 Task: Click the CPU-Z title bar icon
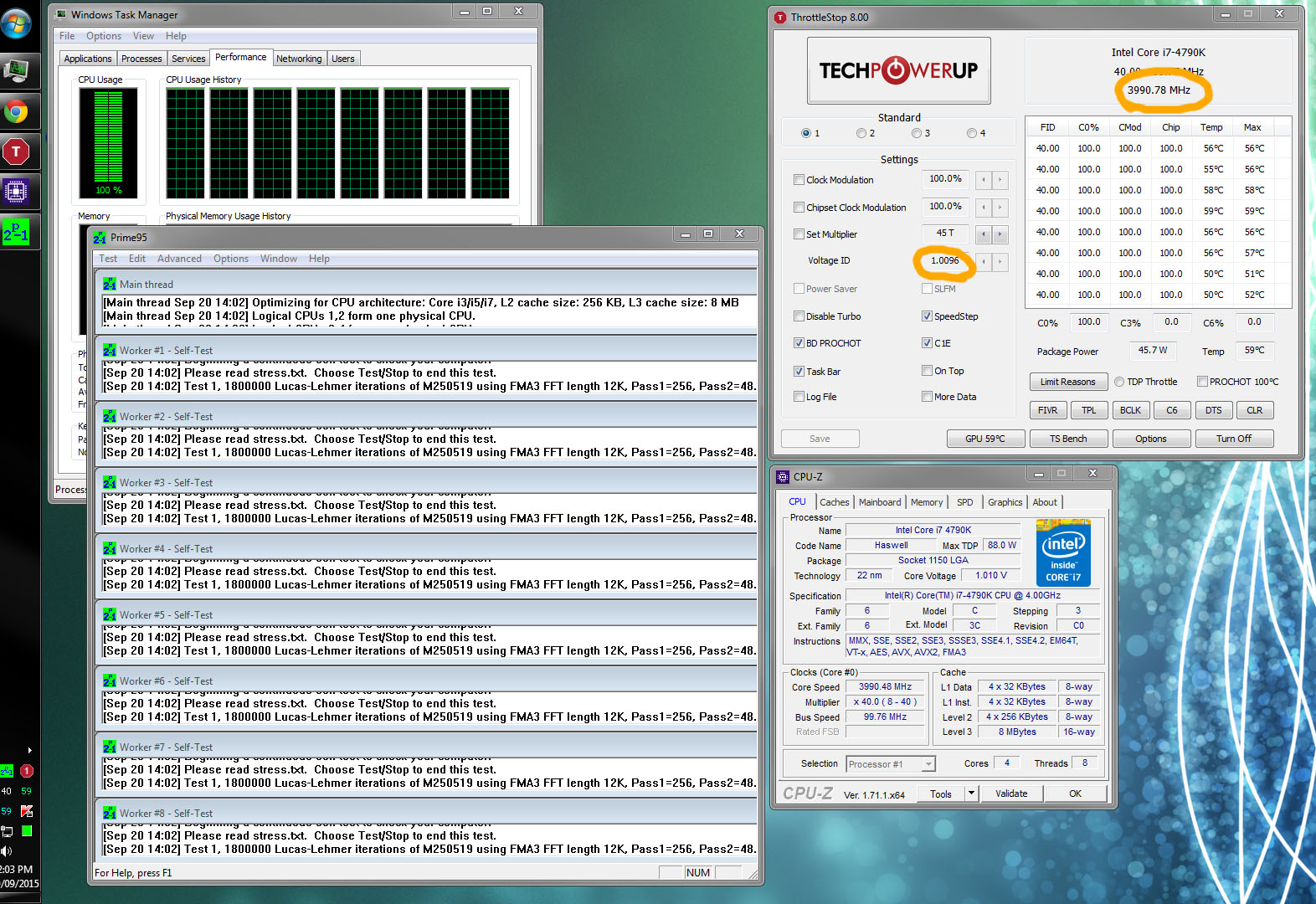point(784,477)
